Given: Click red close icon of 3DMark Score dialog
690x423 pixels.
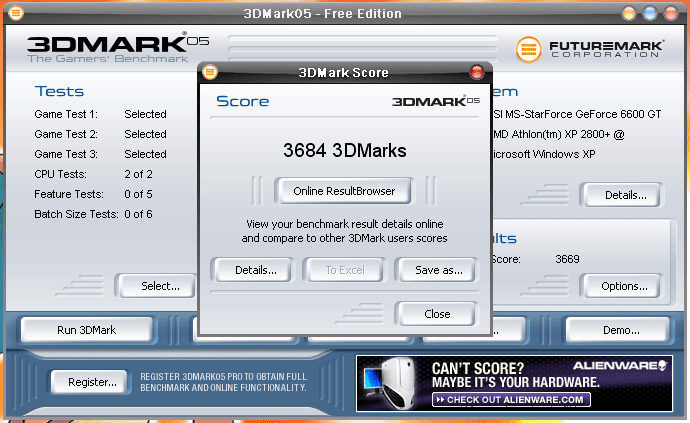Looking at the screenshot, I should [x=477, y=72].
